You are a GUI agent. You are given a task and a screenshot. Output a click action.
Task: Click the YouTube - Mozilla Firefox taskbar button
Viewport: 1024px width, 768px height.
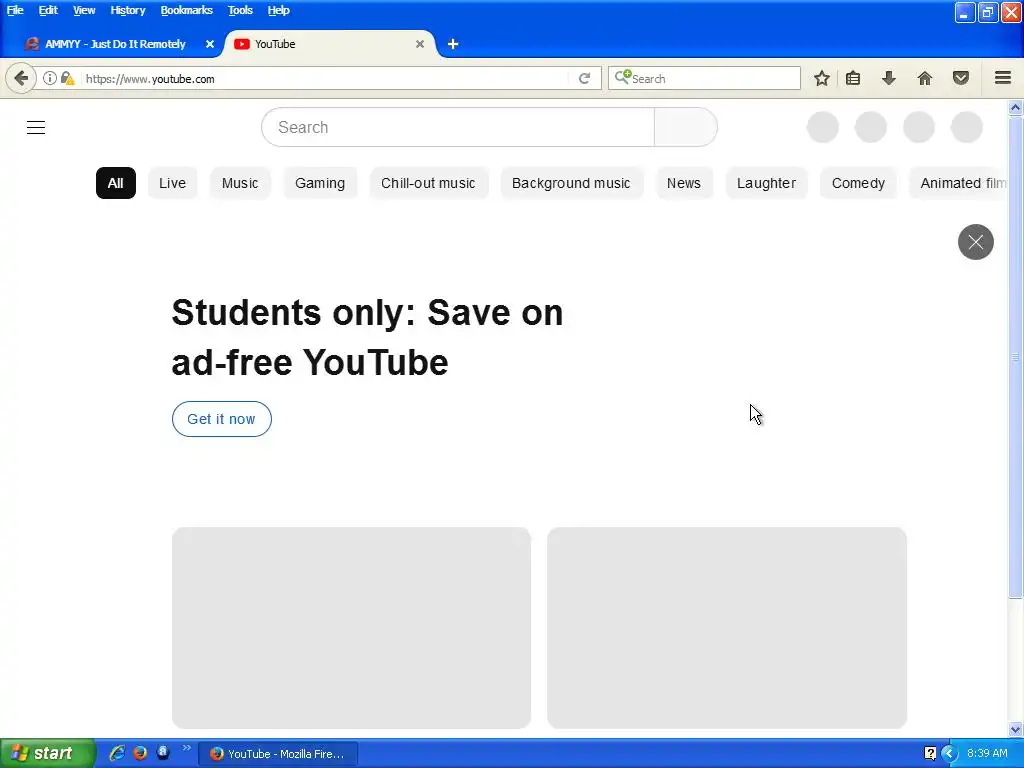(278, 754)
